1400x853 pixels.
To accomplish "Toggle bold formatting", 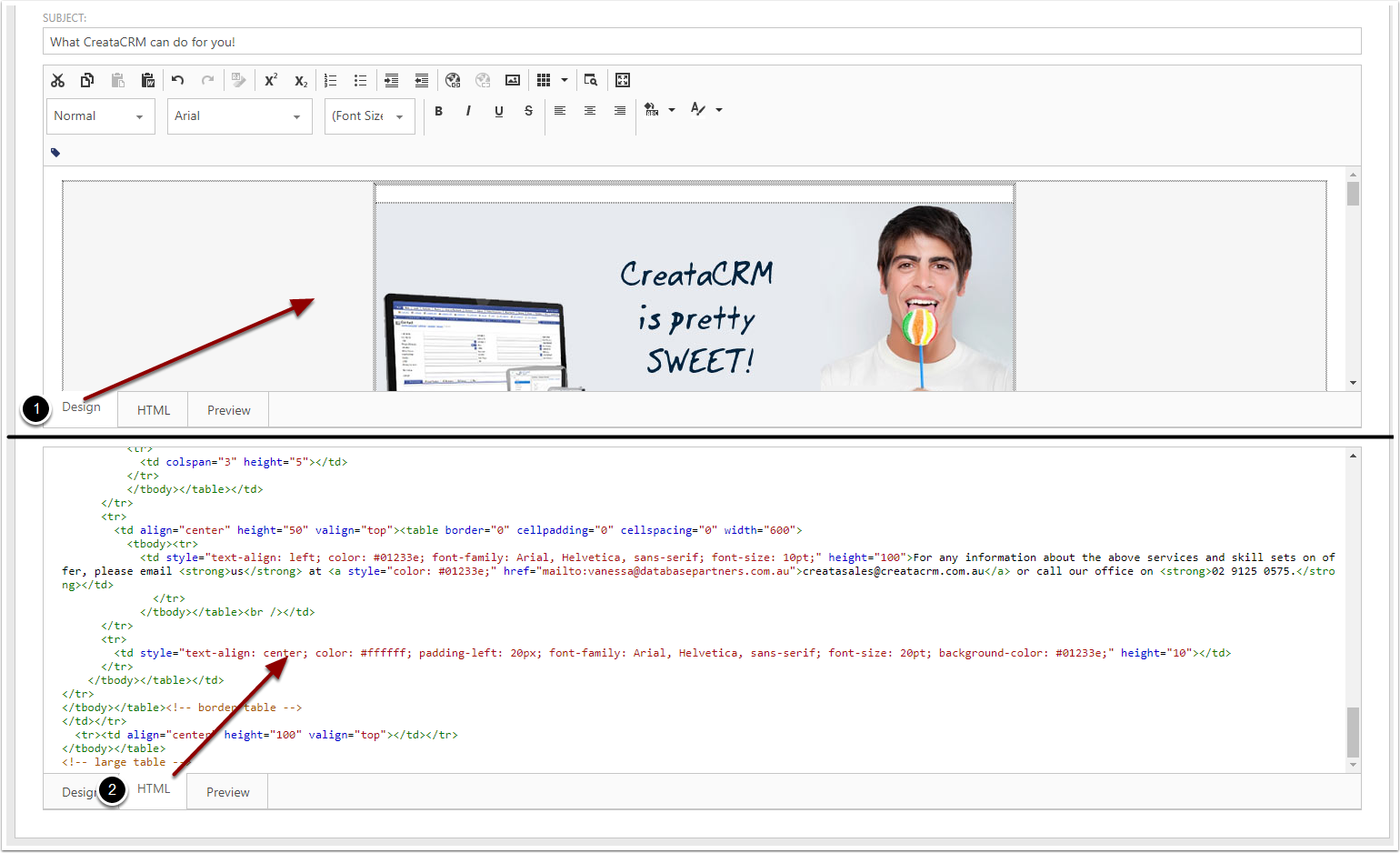I will tap(438, 111).
